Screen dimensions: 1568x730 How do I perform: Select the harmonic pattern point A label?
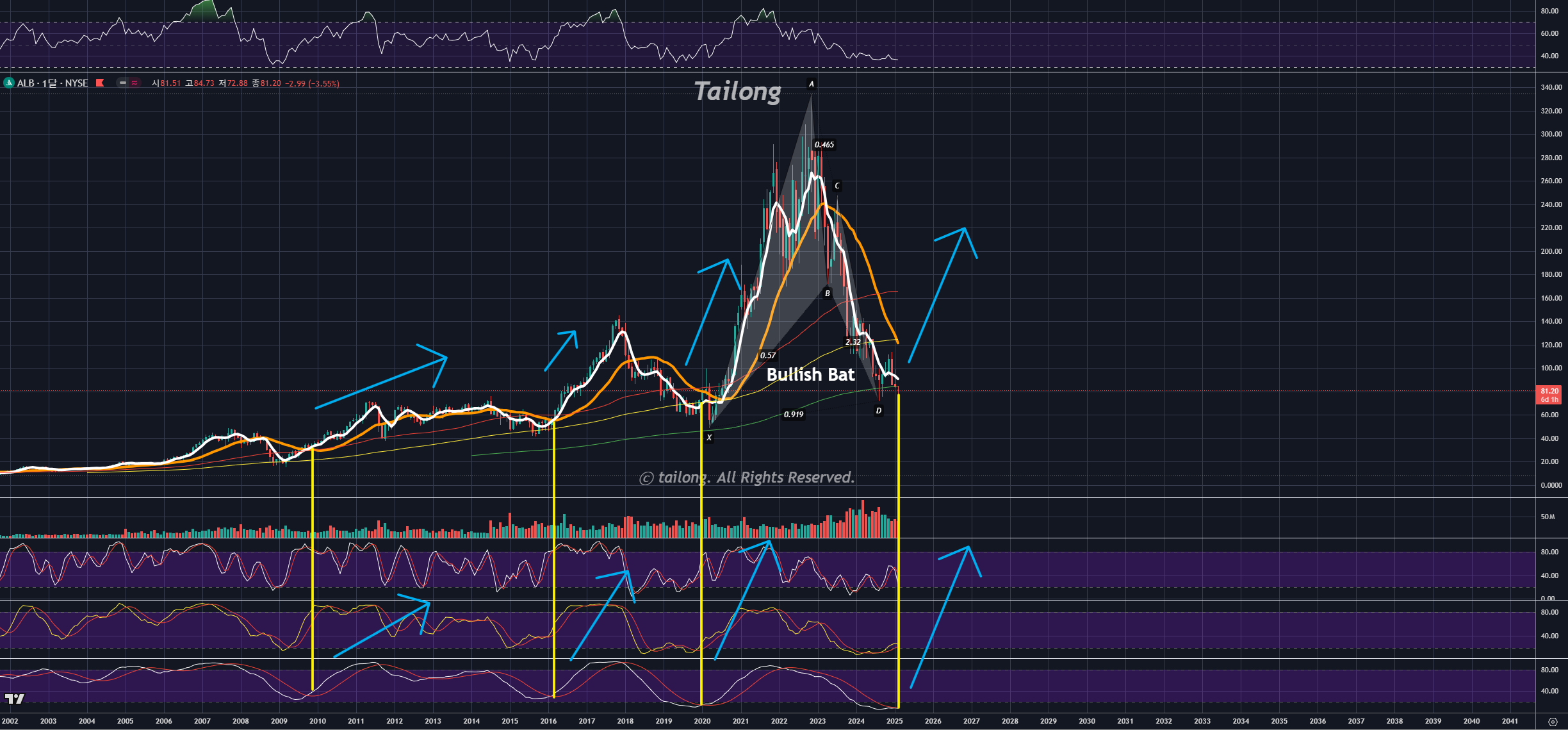811,84
